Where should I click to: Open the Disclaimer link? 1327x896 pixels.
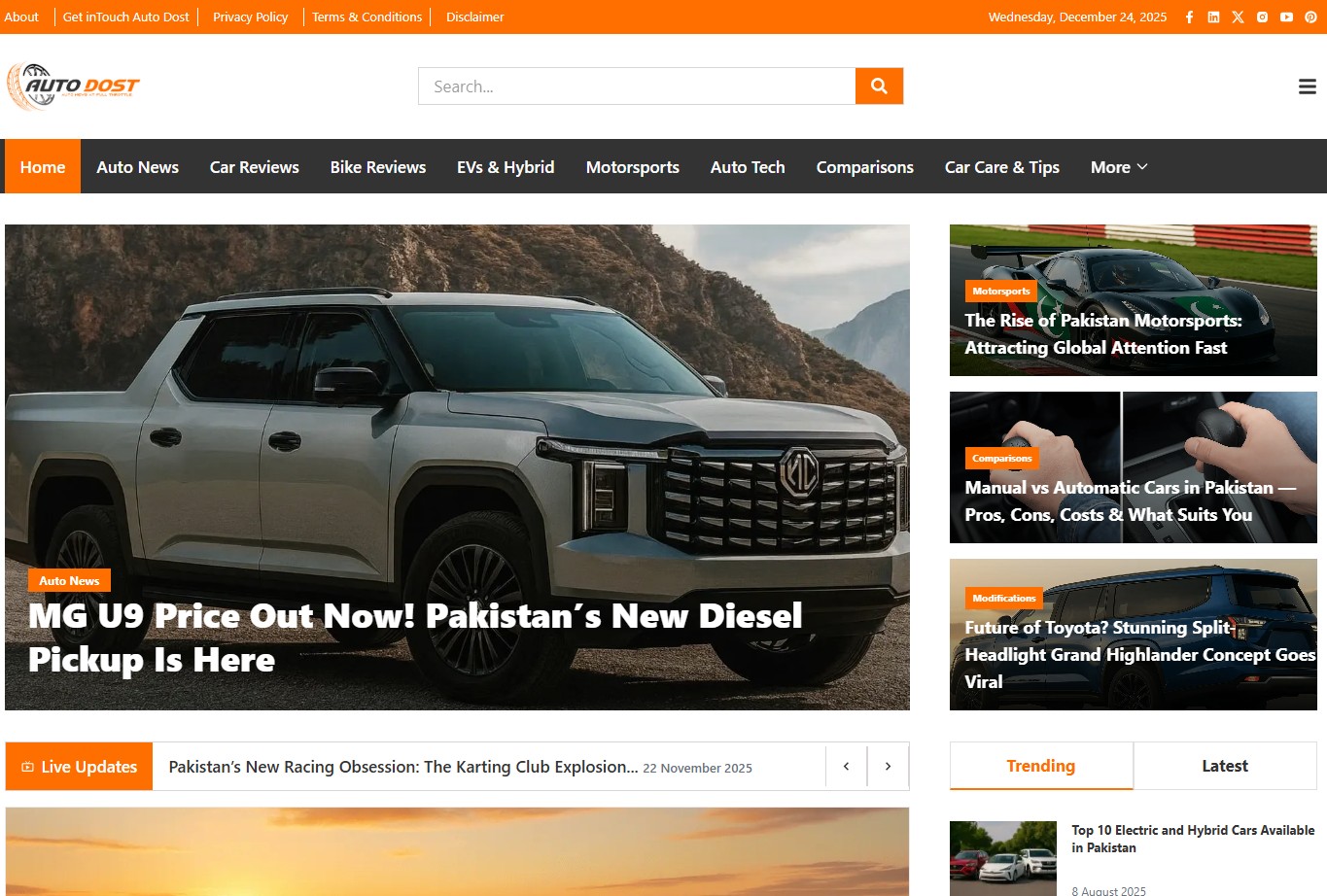pyautogui.click(x=475, y=17)
